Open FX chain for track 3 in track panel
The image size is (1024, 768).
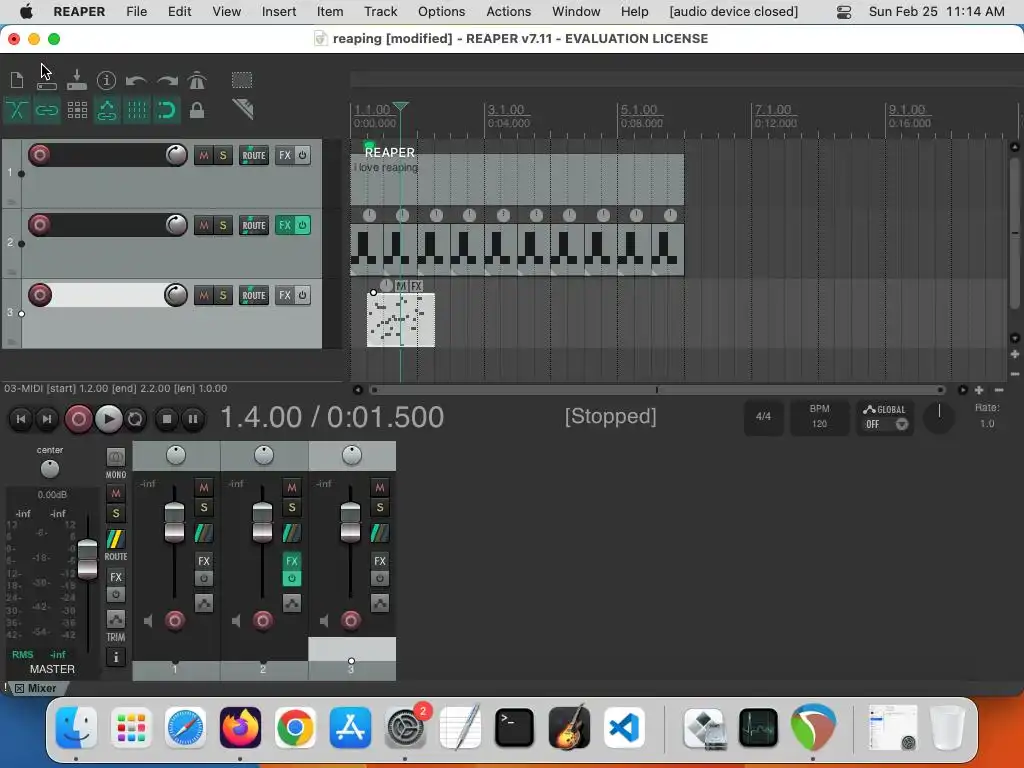click(285, 295)
